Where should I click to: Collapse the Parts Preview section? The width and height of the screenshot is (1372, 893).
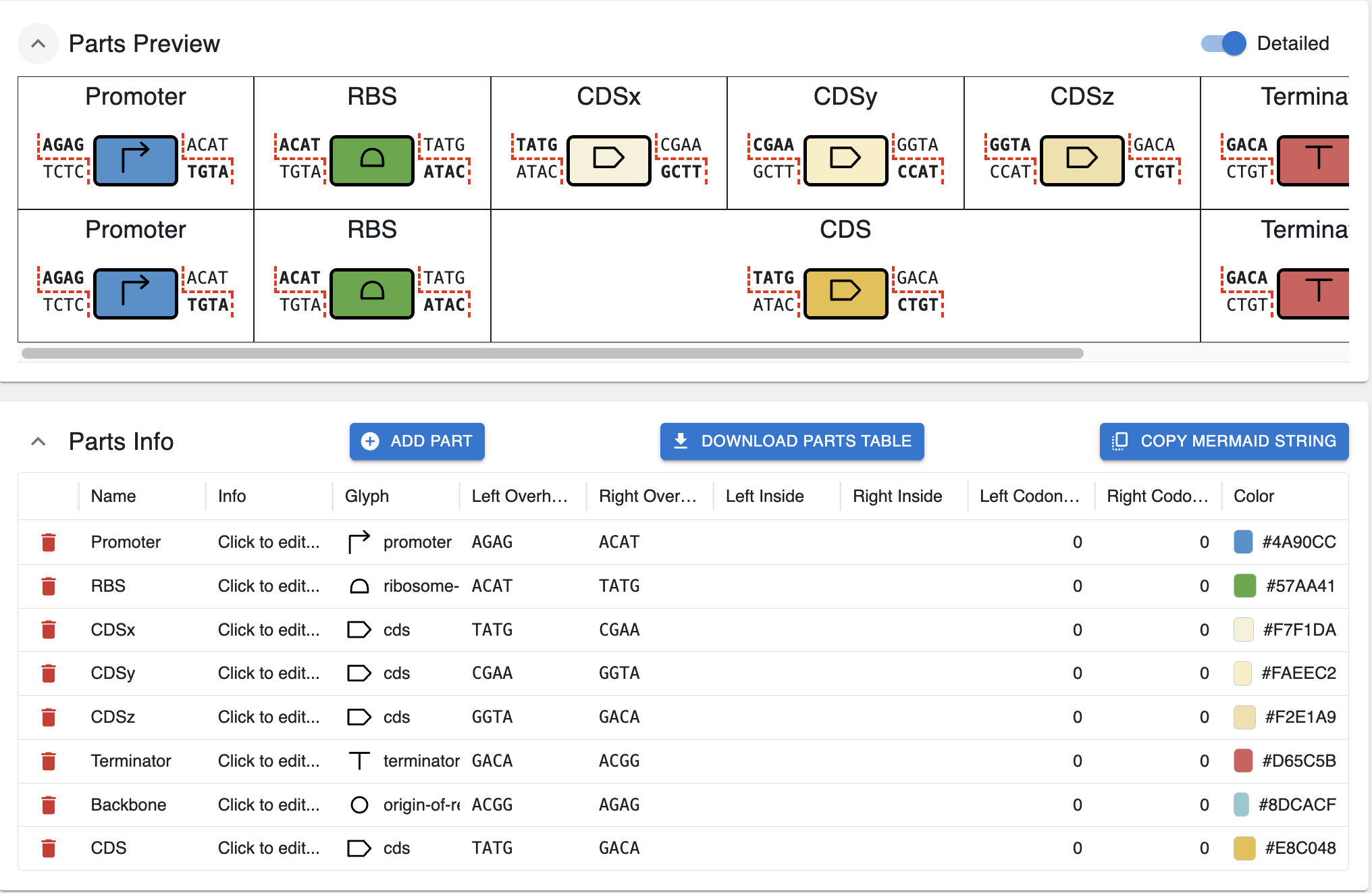coord(38,43)
